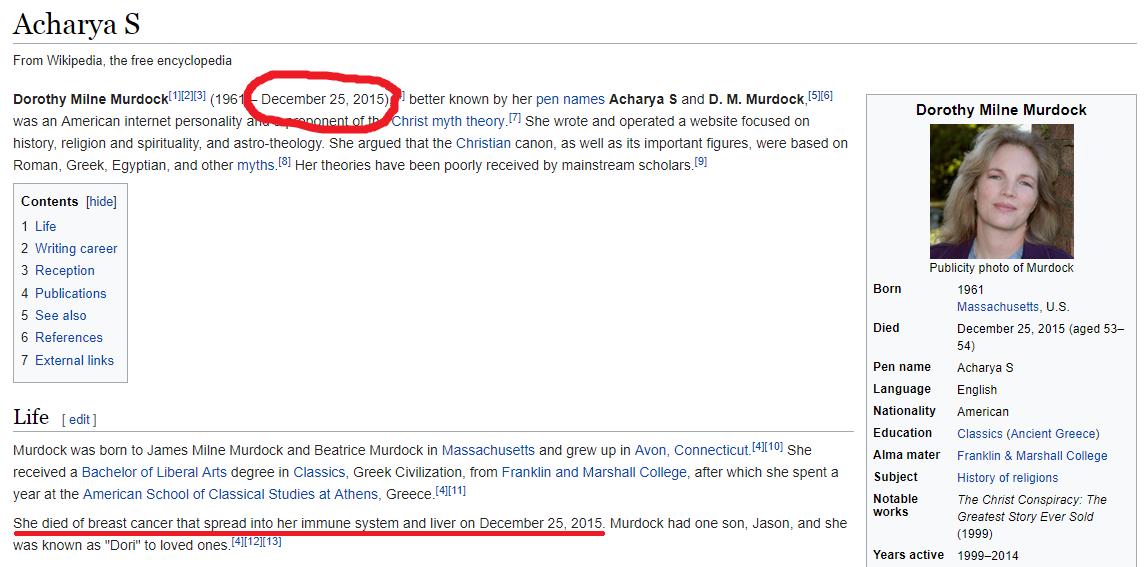The width and height of the screenshot is (1147, 567).
Task: Open Massachusetts link in infobox
Action: [998, 307]
